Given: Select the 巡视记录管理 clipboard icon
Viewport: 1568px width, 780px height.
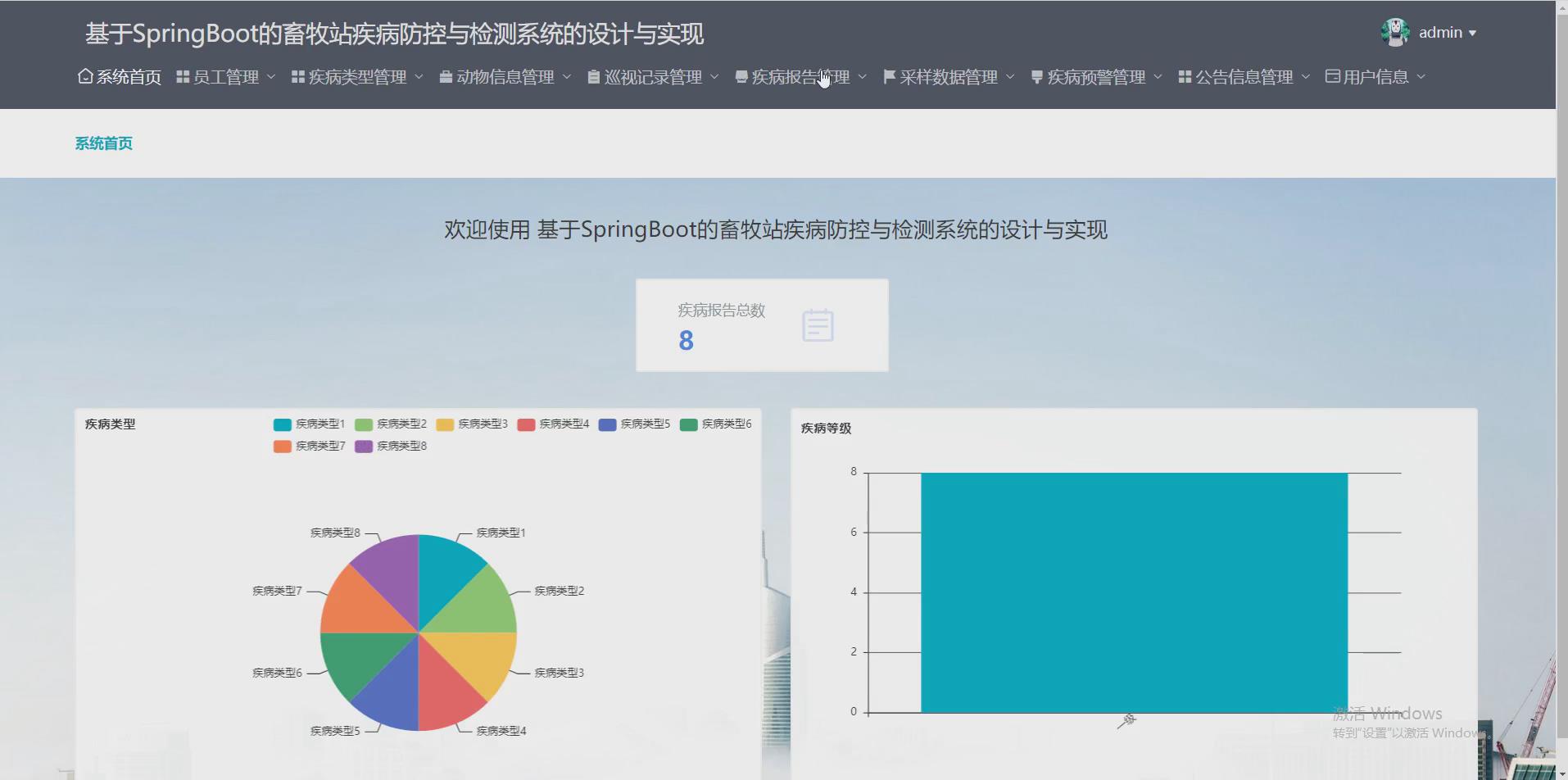Looking at the screenshot, I should tap(593, 76).
